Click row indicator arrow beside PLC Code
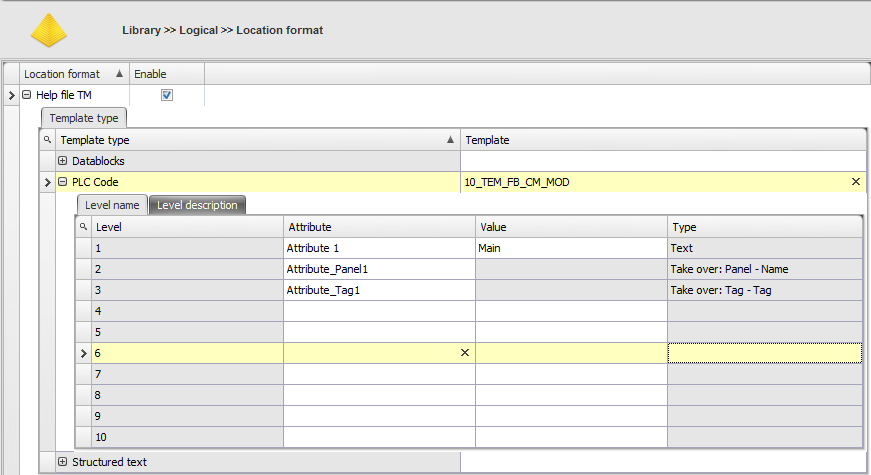This screenshot has width=871, height=475. 47,182
